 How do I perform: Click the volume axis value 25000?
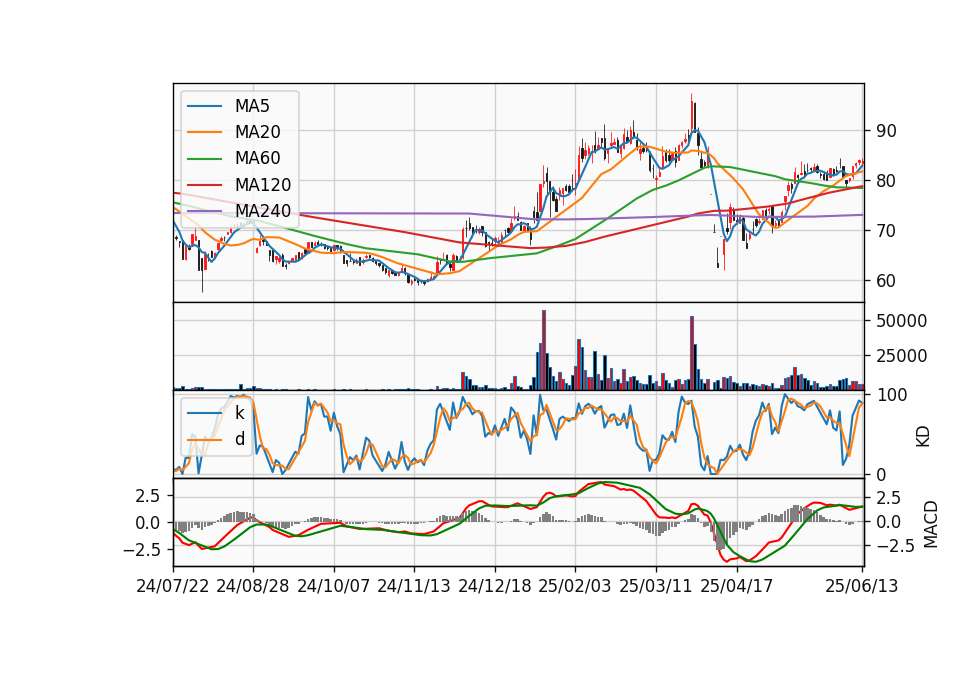(901, 356)
